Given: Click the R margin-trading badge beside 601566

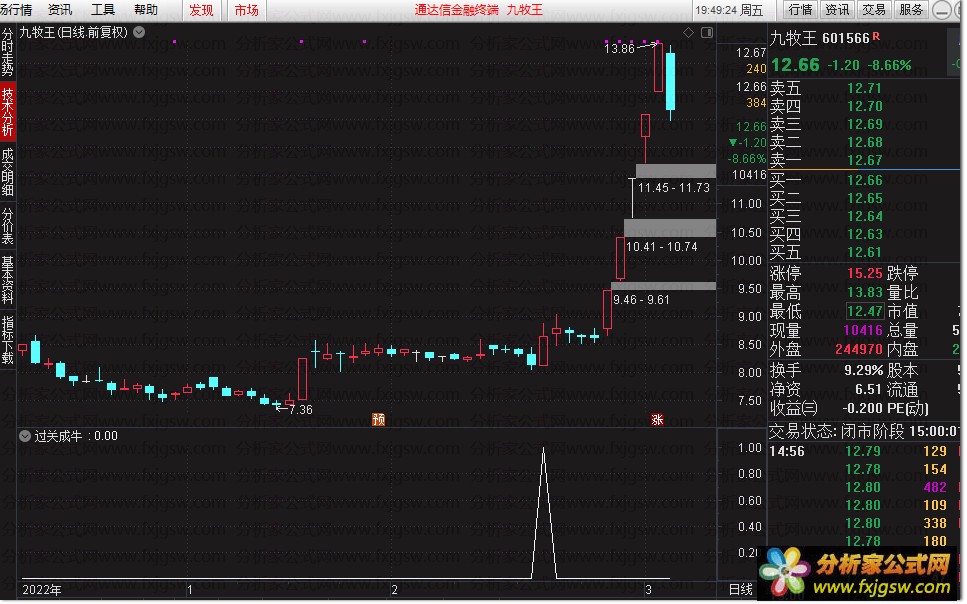Looking at the screenshot, I should coord(876,36).
